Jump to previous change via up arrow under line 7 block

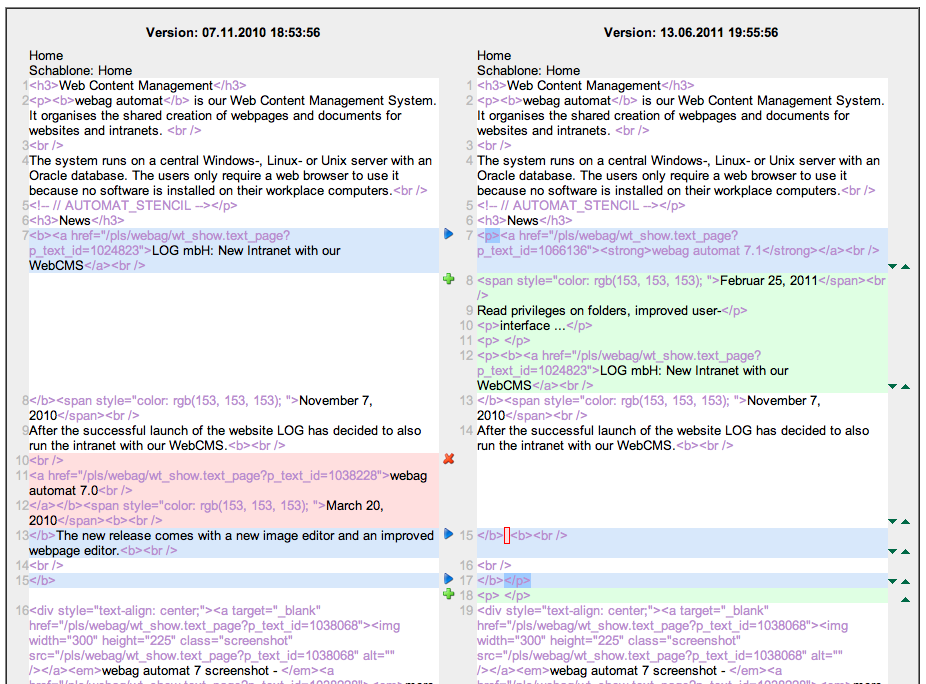pyautogui.click(x=905, y=267)
